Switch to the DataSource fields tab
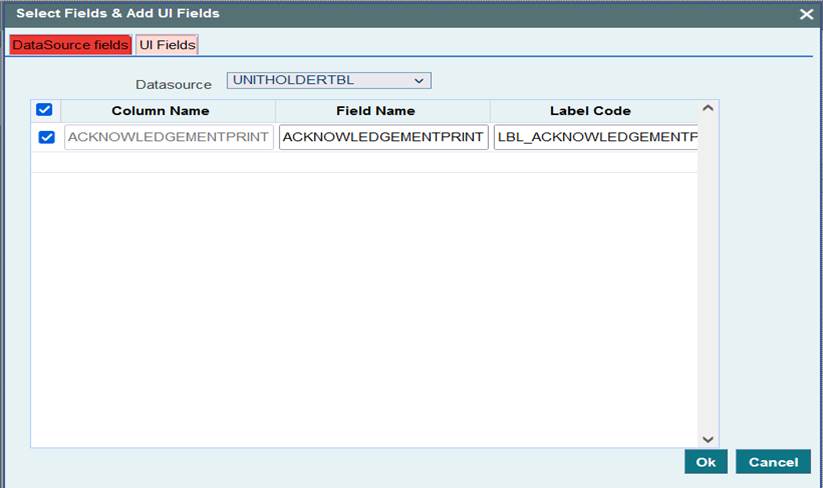 (x=70, y=45)
